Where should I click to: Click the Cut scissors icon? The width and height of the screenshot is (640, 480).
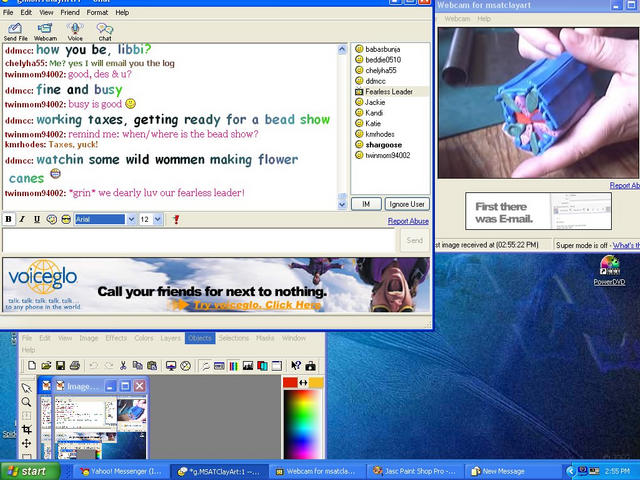click(123, 366)
